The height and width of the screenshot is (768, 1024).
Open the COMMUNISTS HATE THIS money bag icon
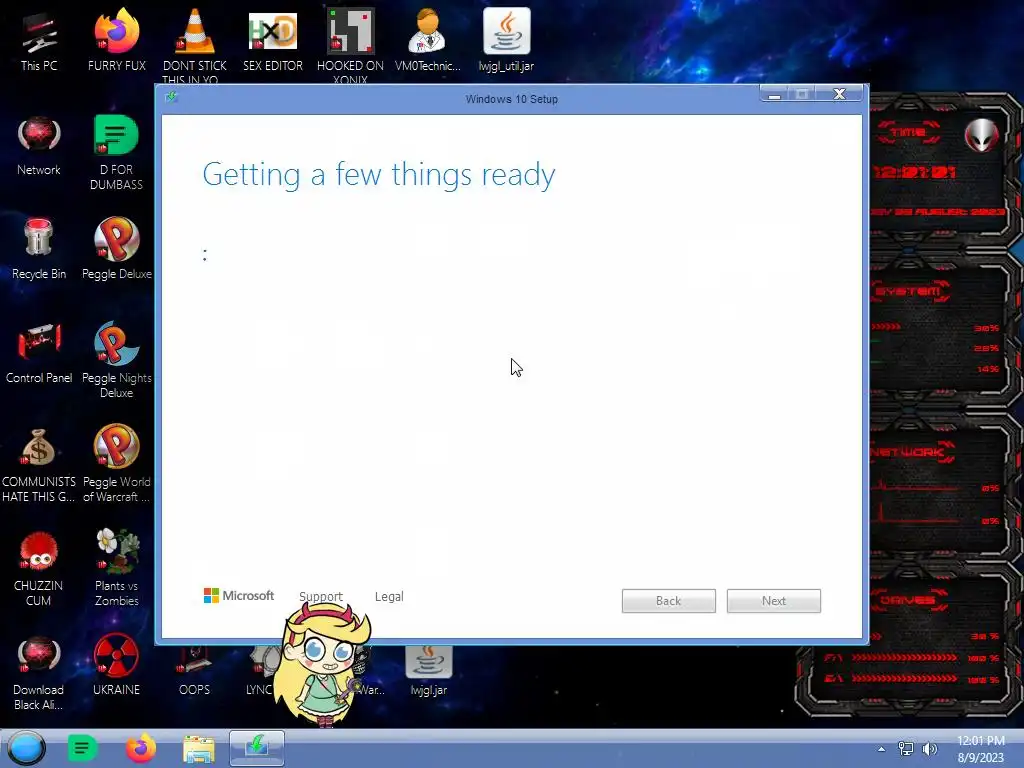point(39,465)
